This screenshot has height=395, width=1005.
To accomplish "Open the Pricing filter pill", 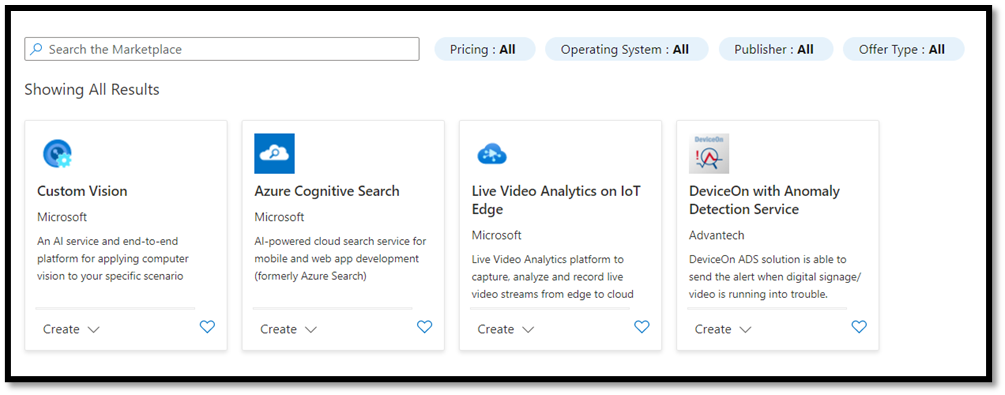I will click(x=485, y=49).
